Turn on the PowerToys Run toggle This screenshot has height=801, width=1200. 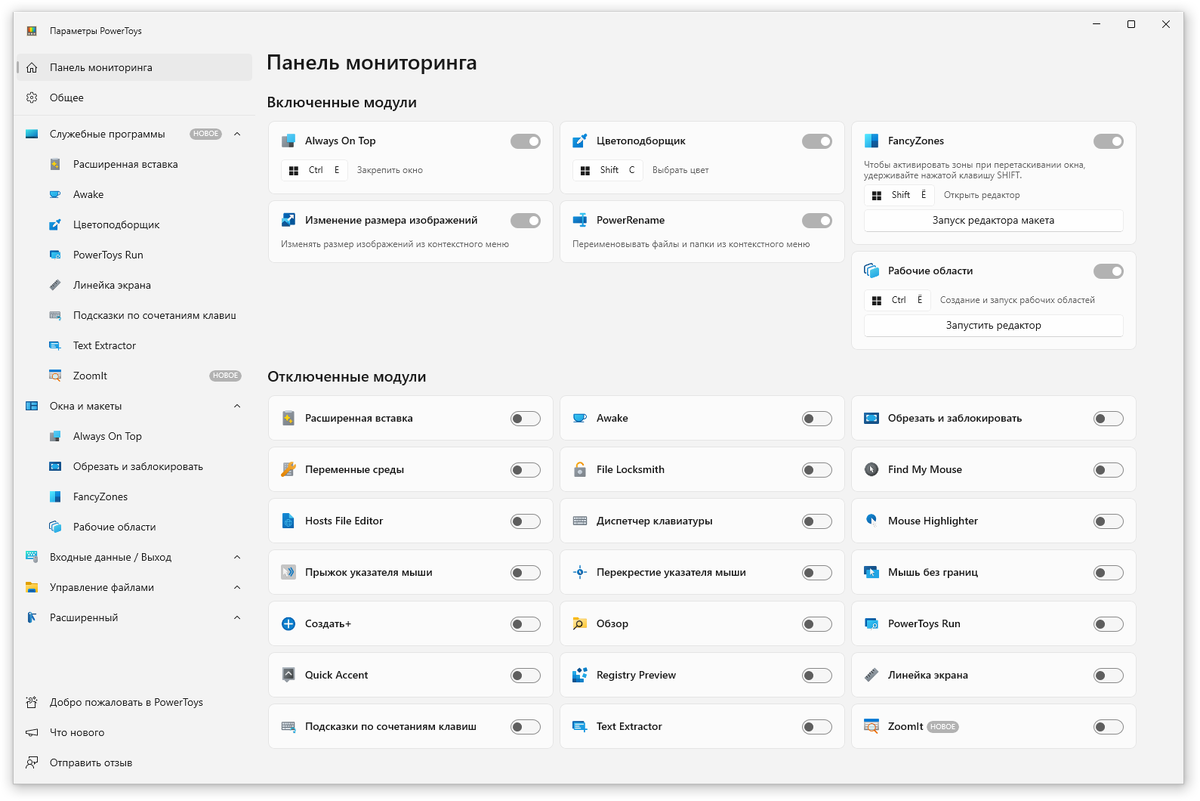pyautogui.click(x=1108, y=624)
